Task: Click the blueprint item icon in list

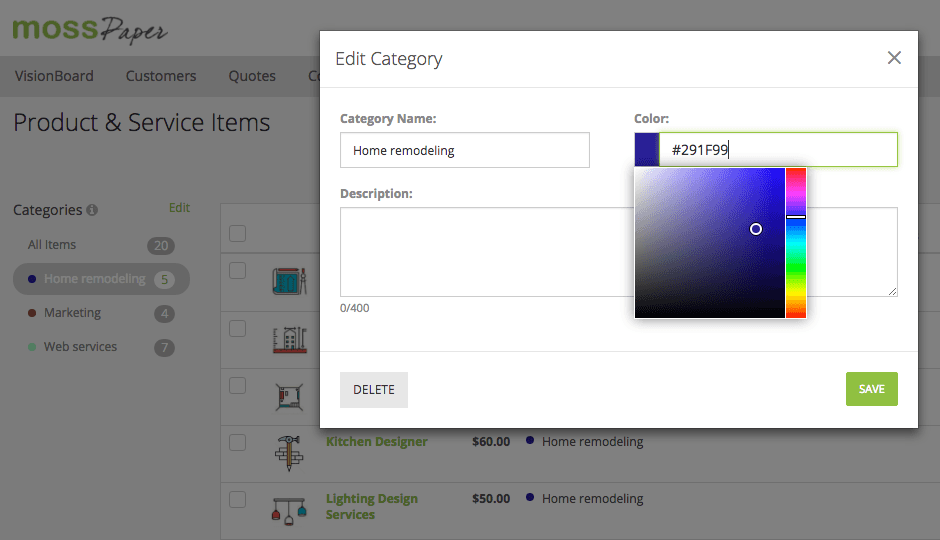Action: pyautogui.click(x=288, y=281)
